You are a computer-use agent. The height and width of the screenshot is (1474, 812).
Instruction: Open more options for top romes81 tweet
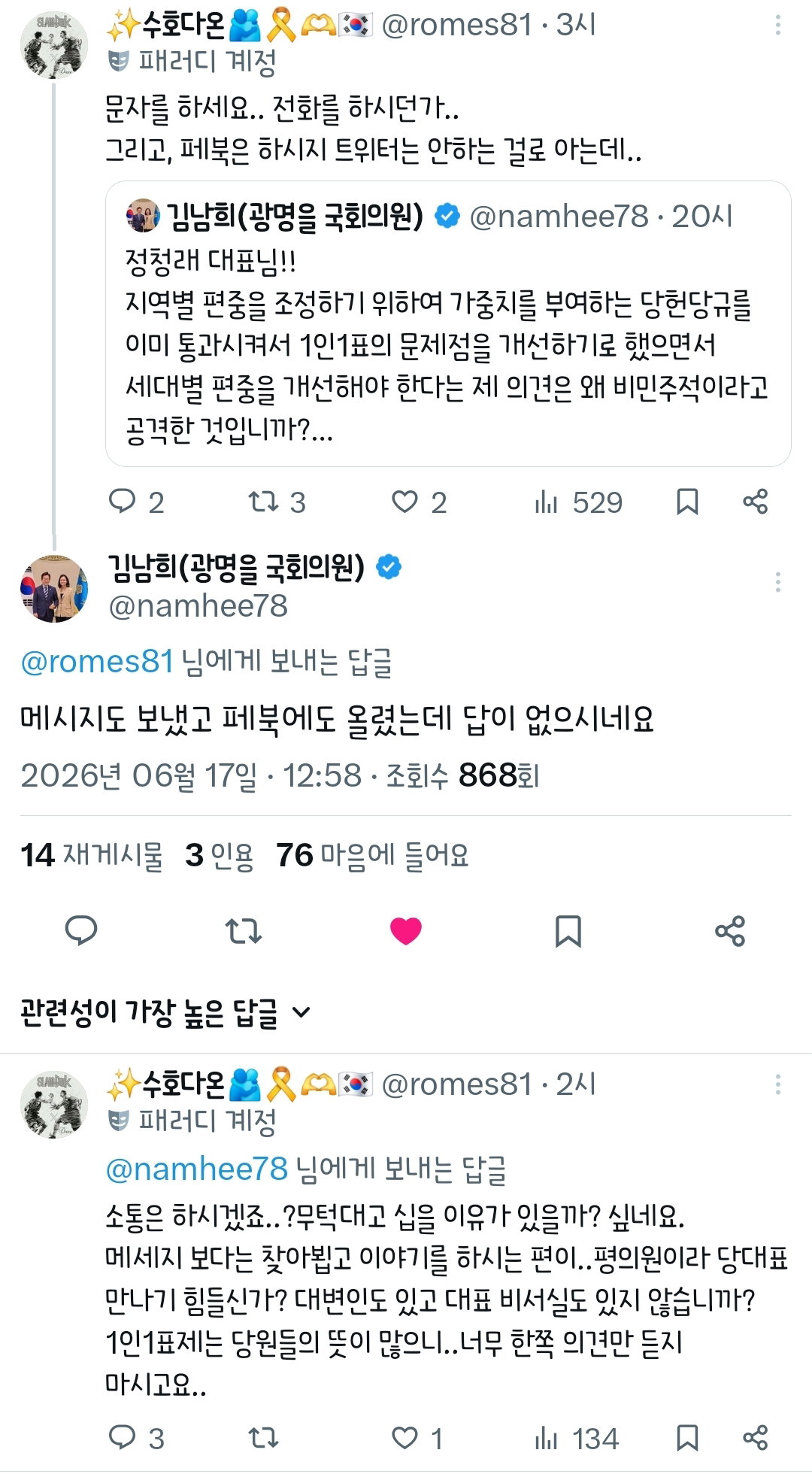pyautogui.click(x=777, y=26)
